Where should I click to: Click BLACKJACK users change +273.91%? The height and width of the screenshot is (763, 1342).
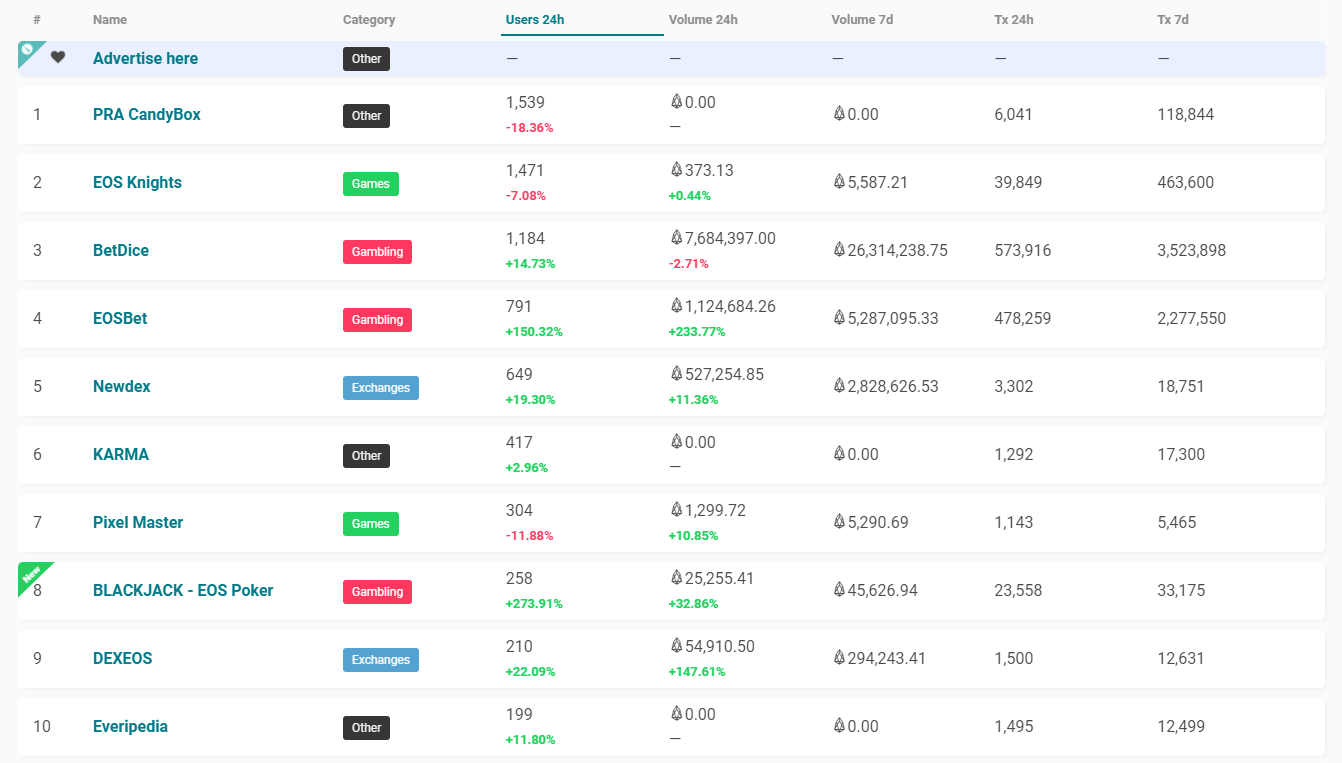pos(534,603)
